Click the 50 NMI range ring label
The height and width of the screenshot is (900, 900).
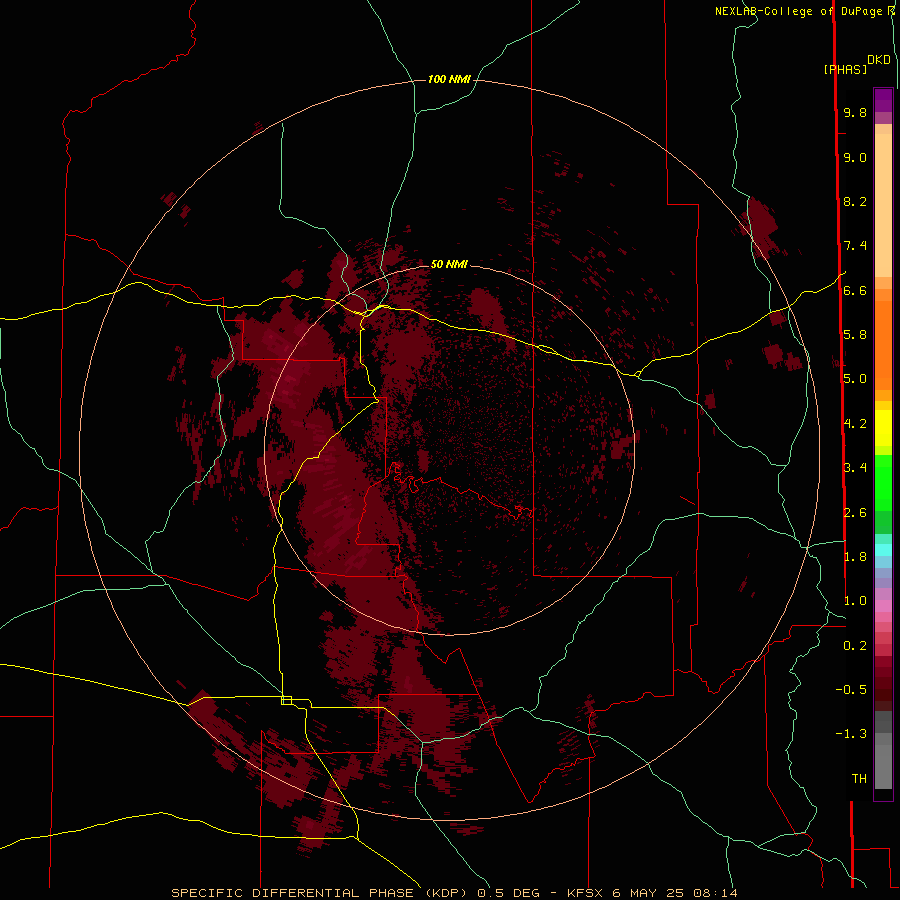[x=449, y=264]
